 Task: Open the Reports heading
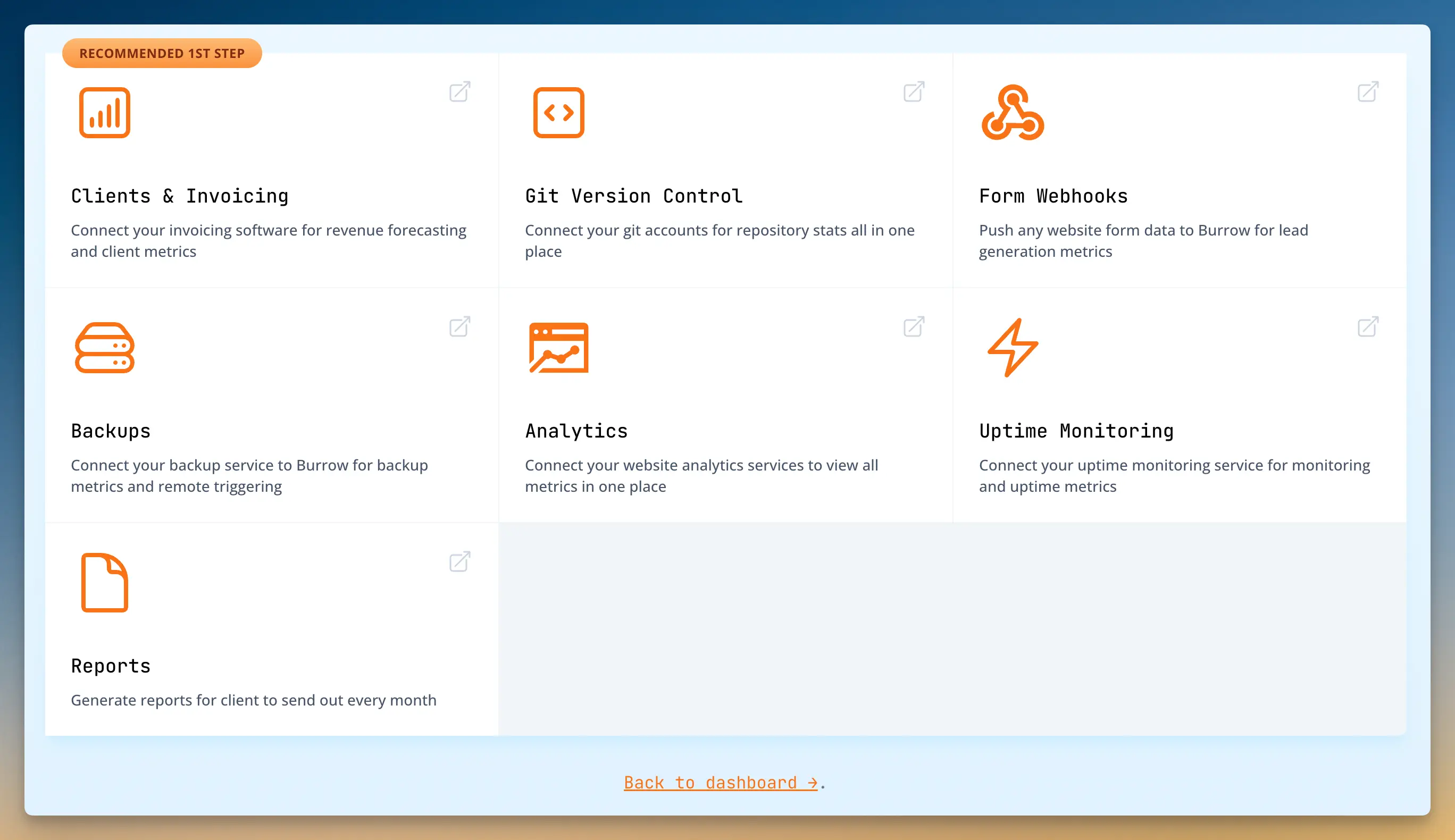point(111,666)
